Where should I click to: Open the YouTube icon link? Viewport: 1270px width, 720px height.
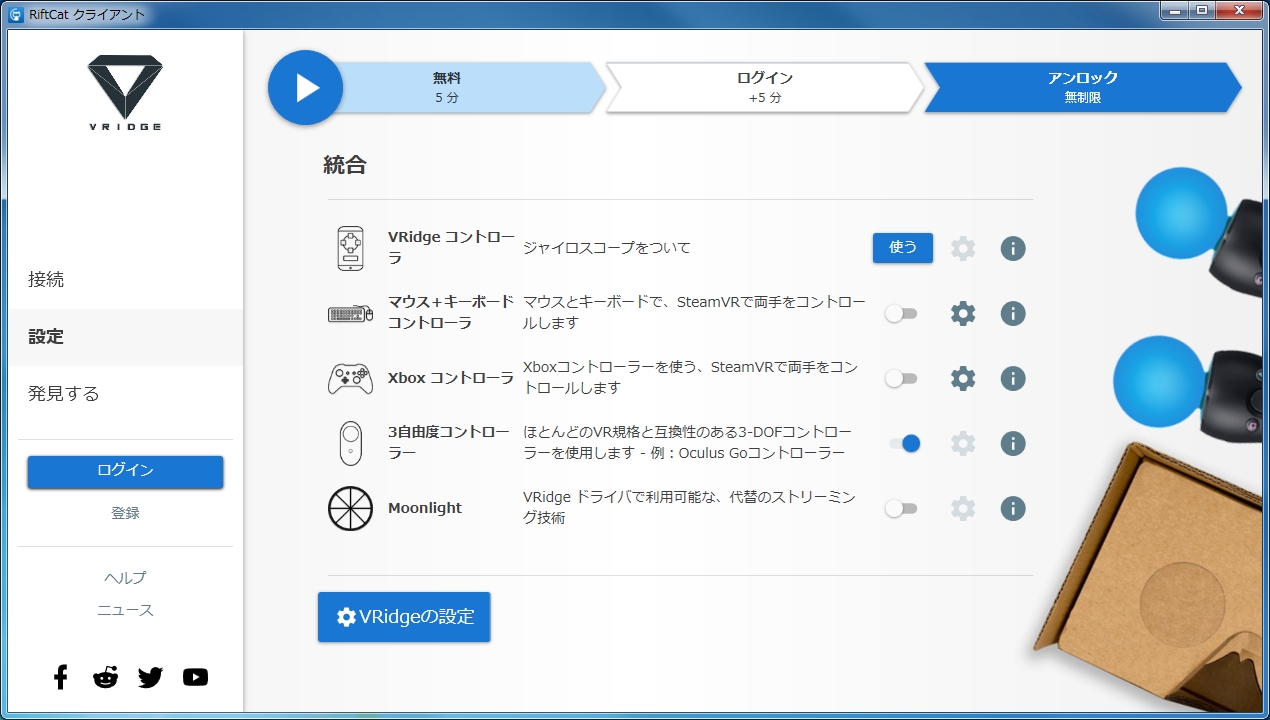196,677
